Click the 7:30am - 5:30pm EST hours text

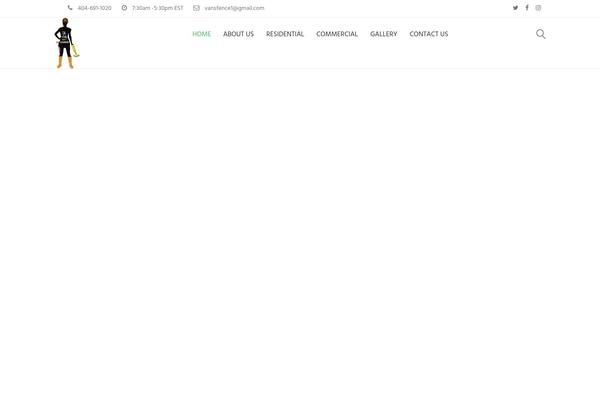point(158,8)
